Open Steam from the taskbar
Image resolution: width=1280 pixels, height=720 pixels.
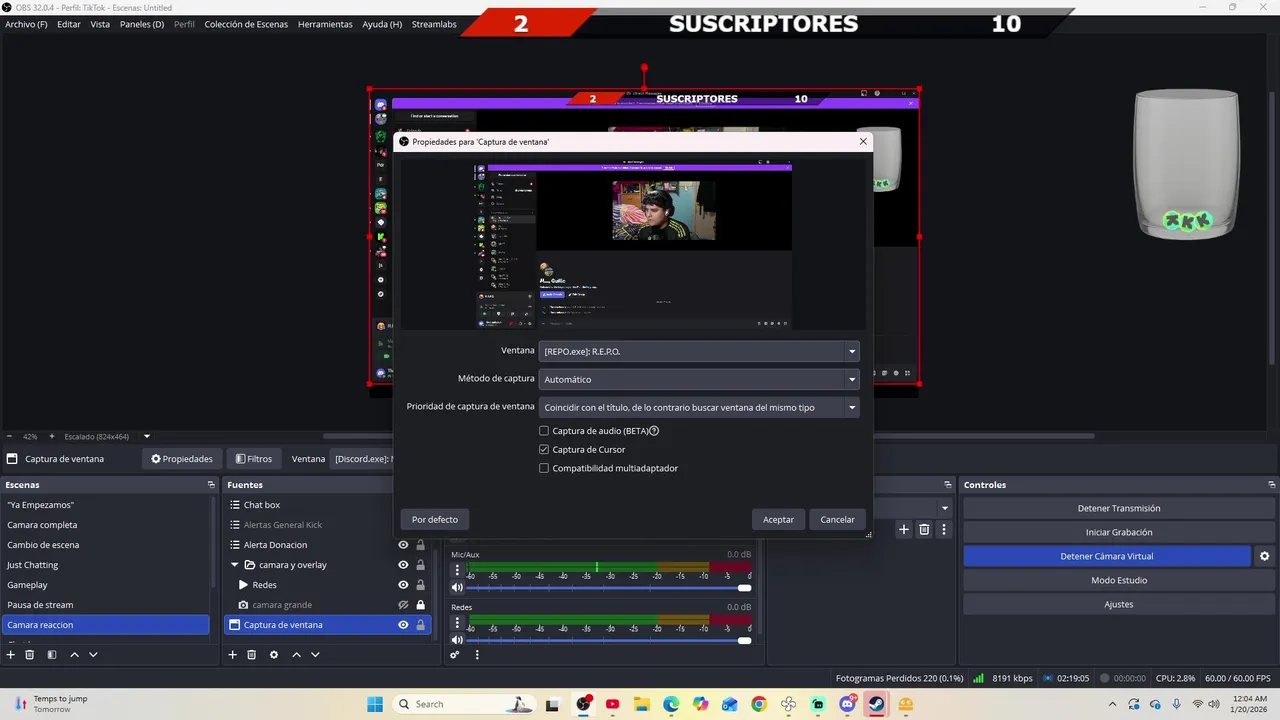(877, 704)
